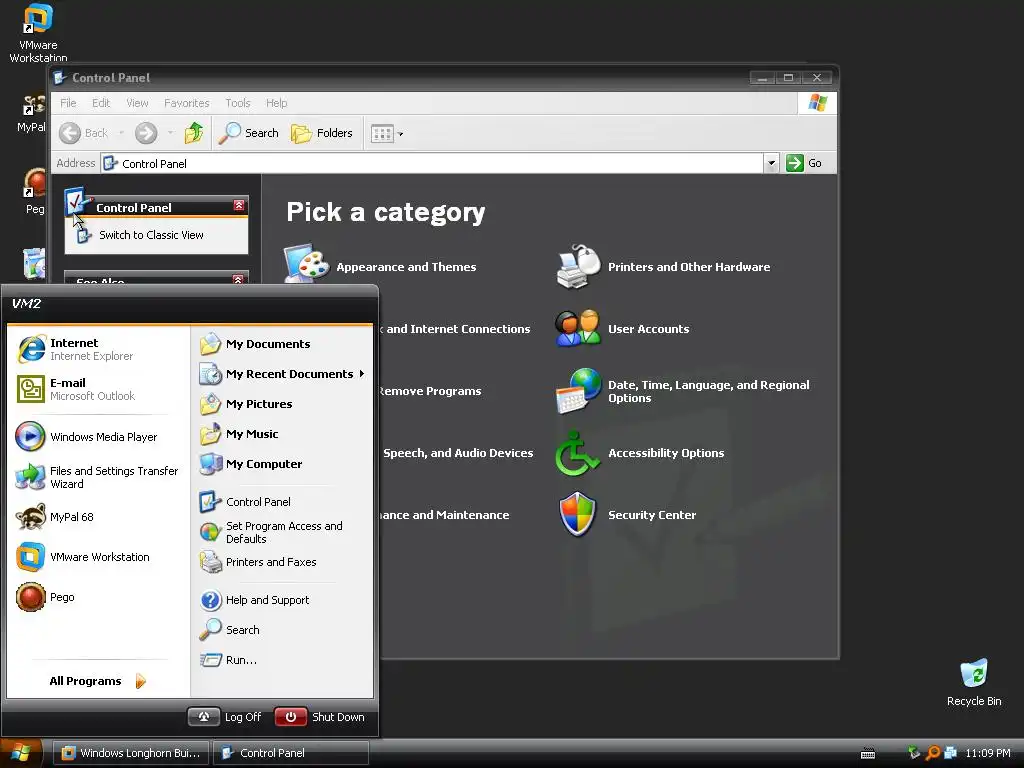
Task: Open My Music folder
Action: [281, 434]
